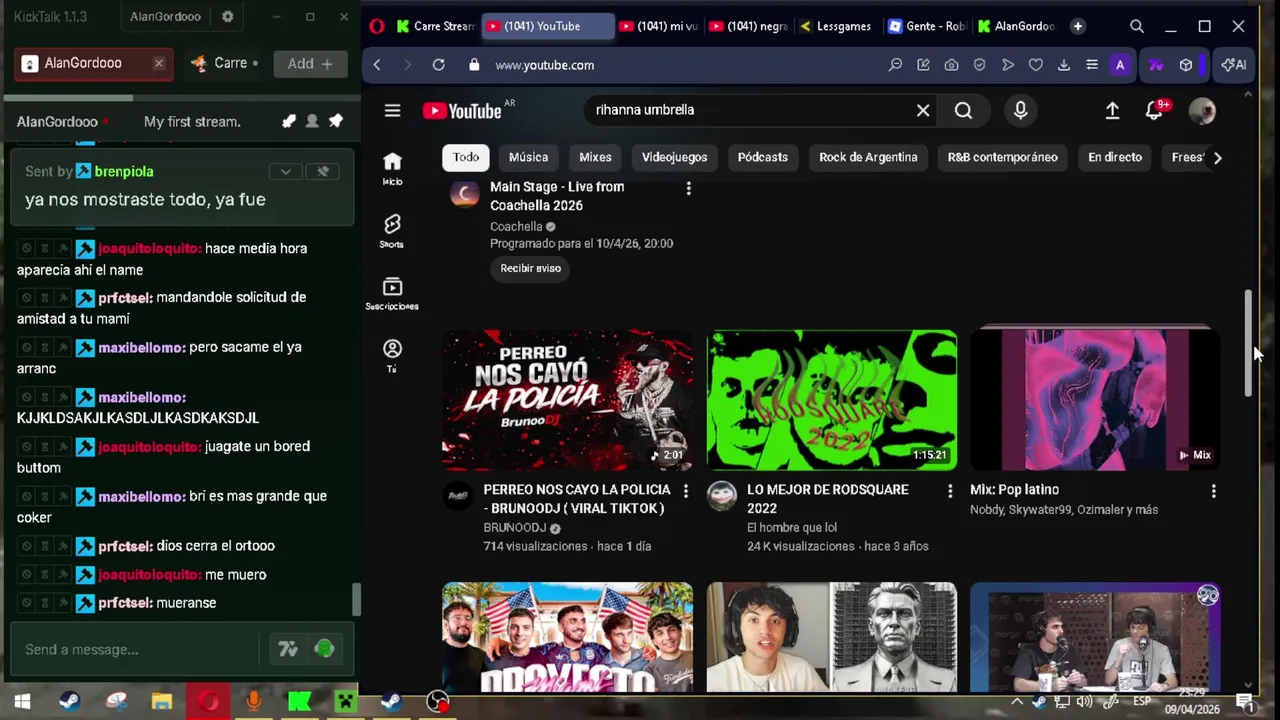Open YouTube notifications bell

click(x=1156, y=110)
